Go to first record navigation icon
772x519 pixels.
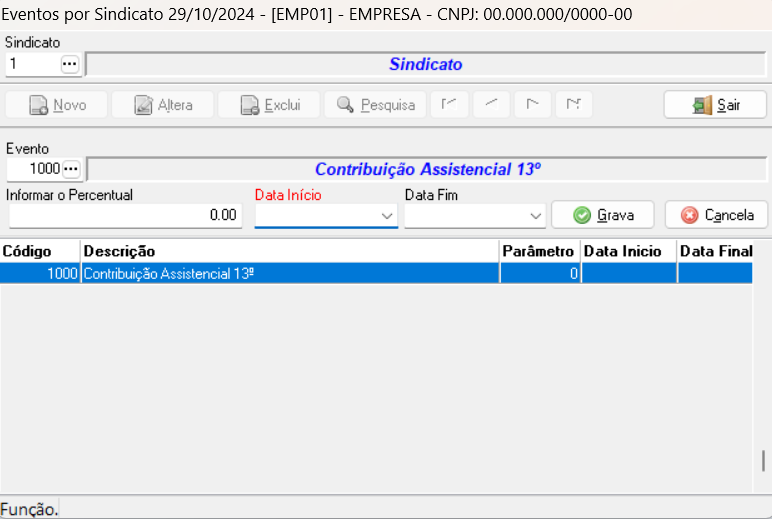tap(449, 104)
